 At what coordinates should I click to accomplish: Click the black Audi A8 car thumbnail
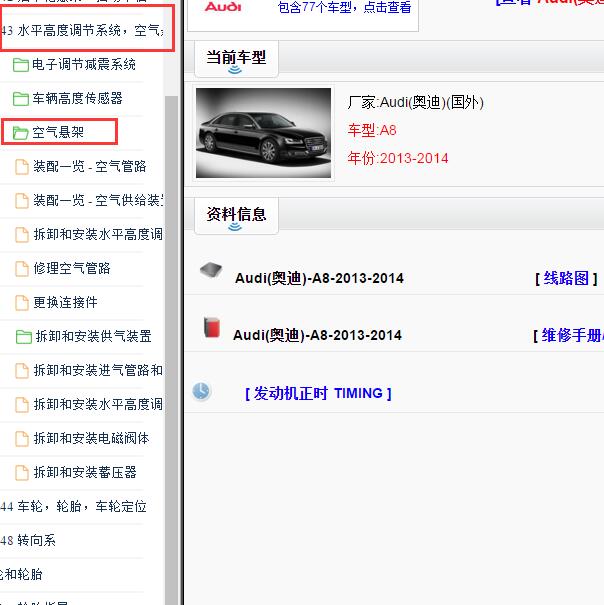coord(263,133)
